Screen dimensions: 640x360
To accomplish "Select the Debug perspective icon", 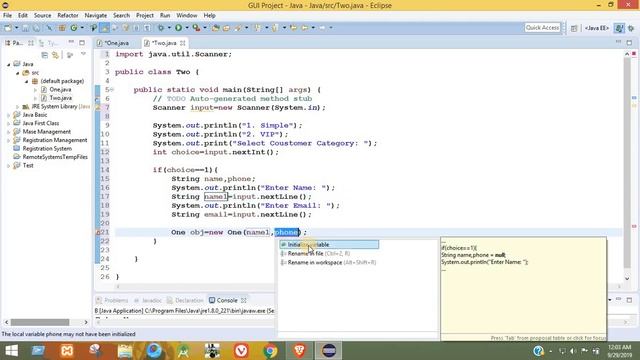I will (x=631, y=28).
